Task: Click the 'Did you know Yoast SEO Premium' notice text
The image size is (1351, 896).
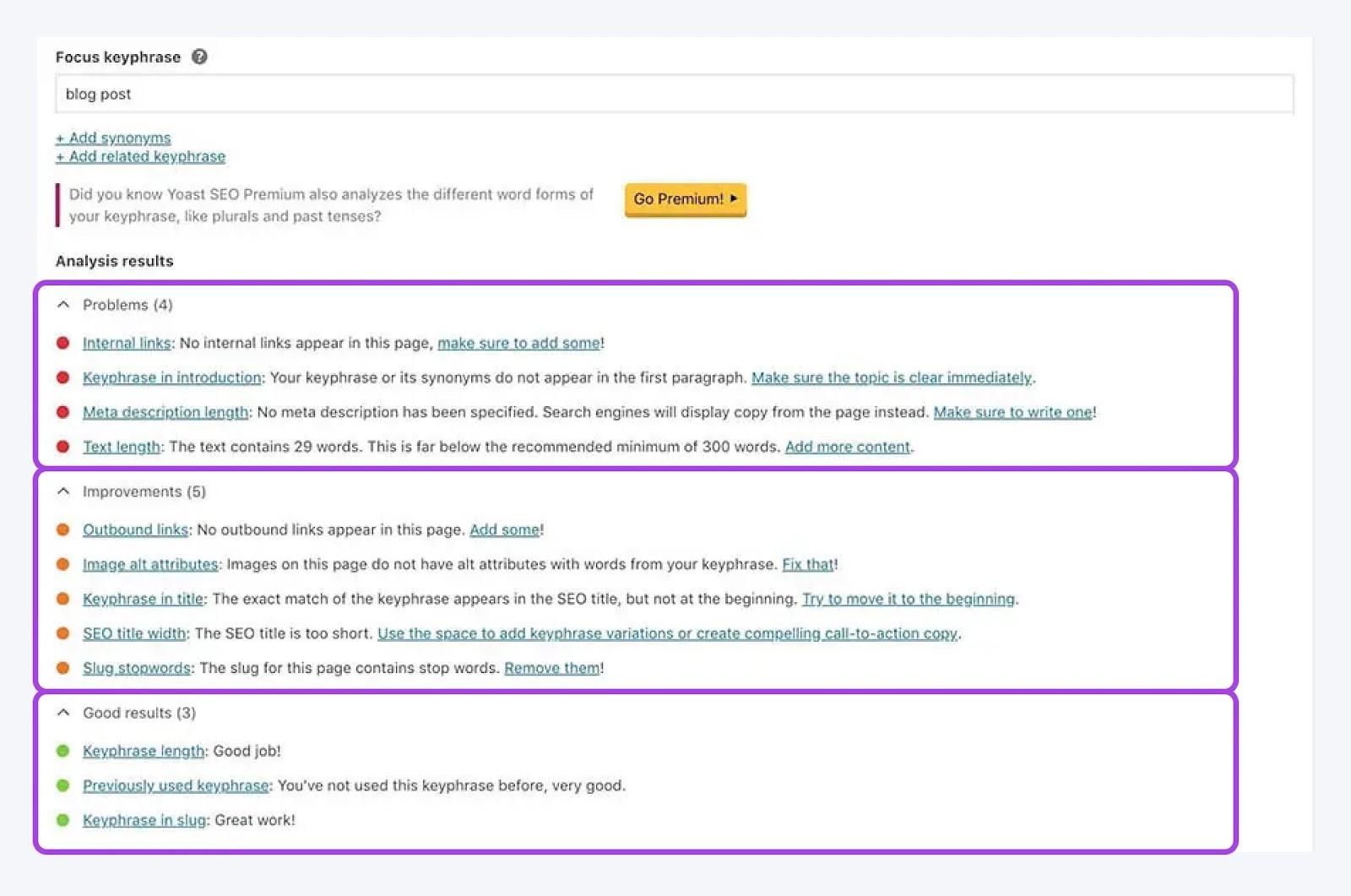Action: click(331, 205)
